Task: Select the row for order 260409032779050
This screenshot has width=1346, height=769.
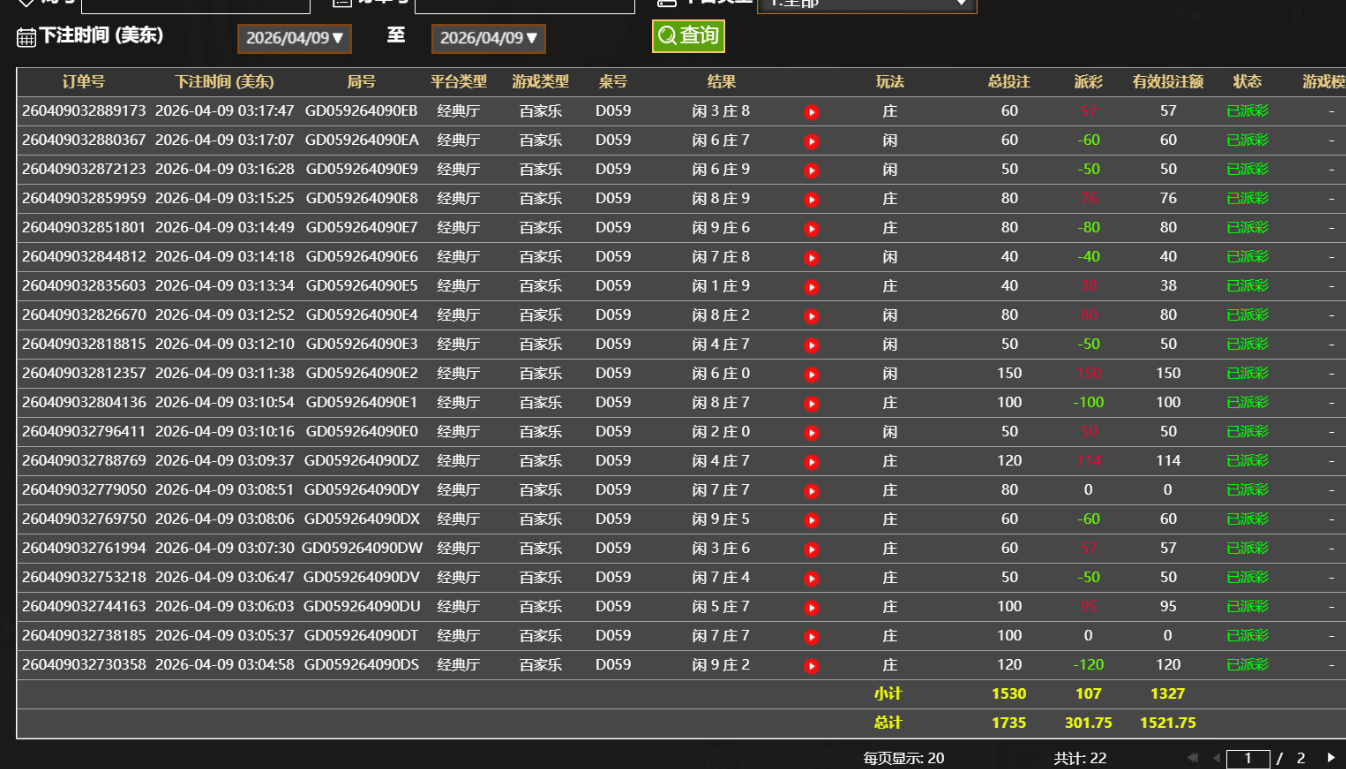Action: click(x=83, y=490)
